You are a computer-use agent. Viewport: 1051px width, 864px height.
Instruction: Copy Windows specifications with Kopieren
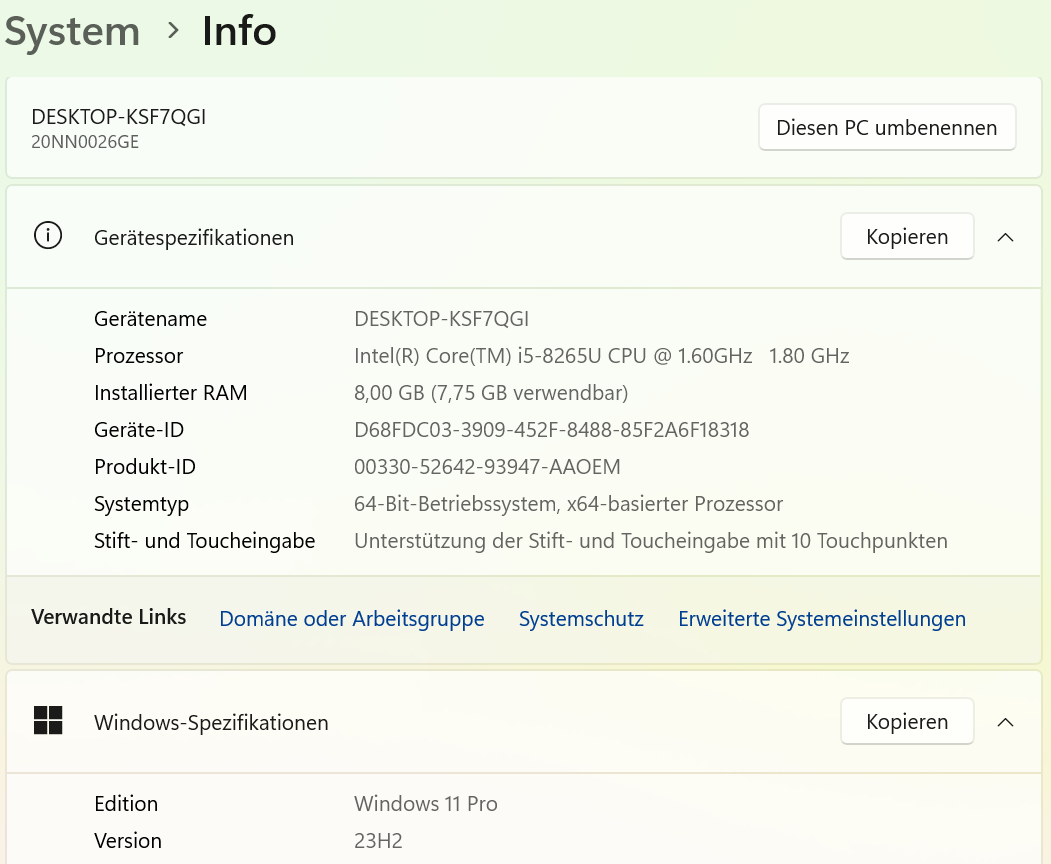pyautogui.click(x=907, y=721)
